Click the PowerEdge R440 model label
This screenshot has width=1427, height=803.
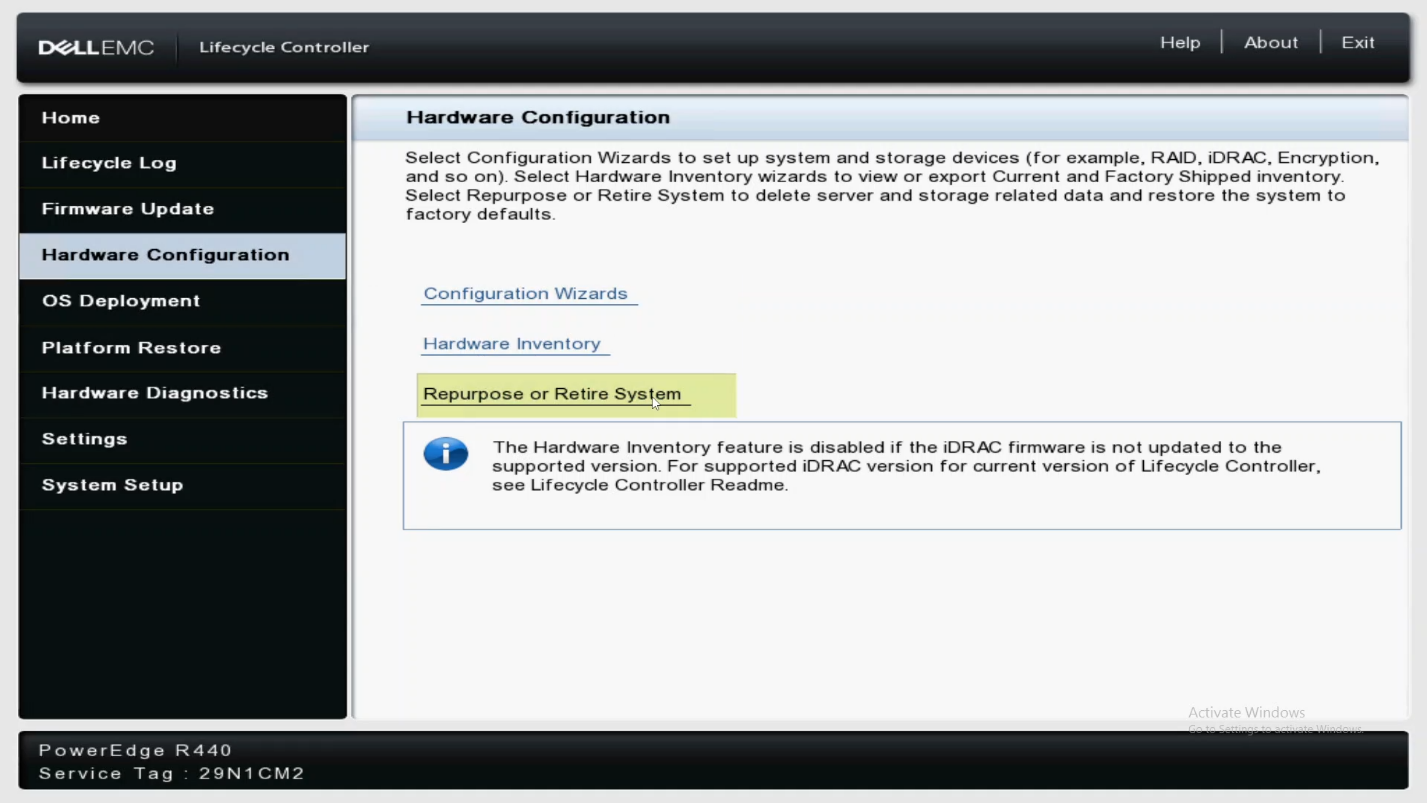click(133, 749)
